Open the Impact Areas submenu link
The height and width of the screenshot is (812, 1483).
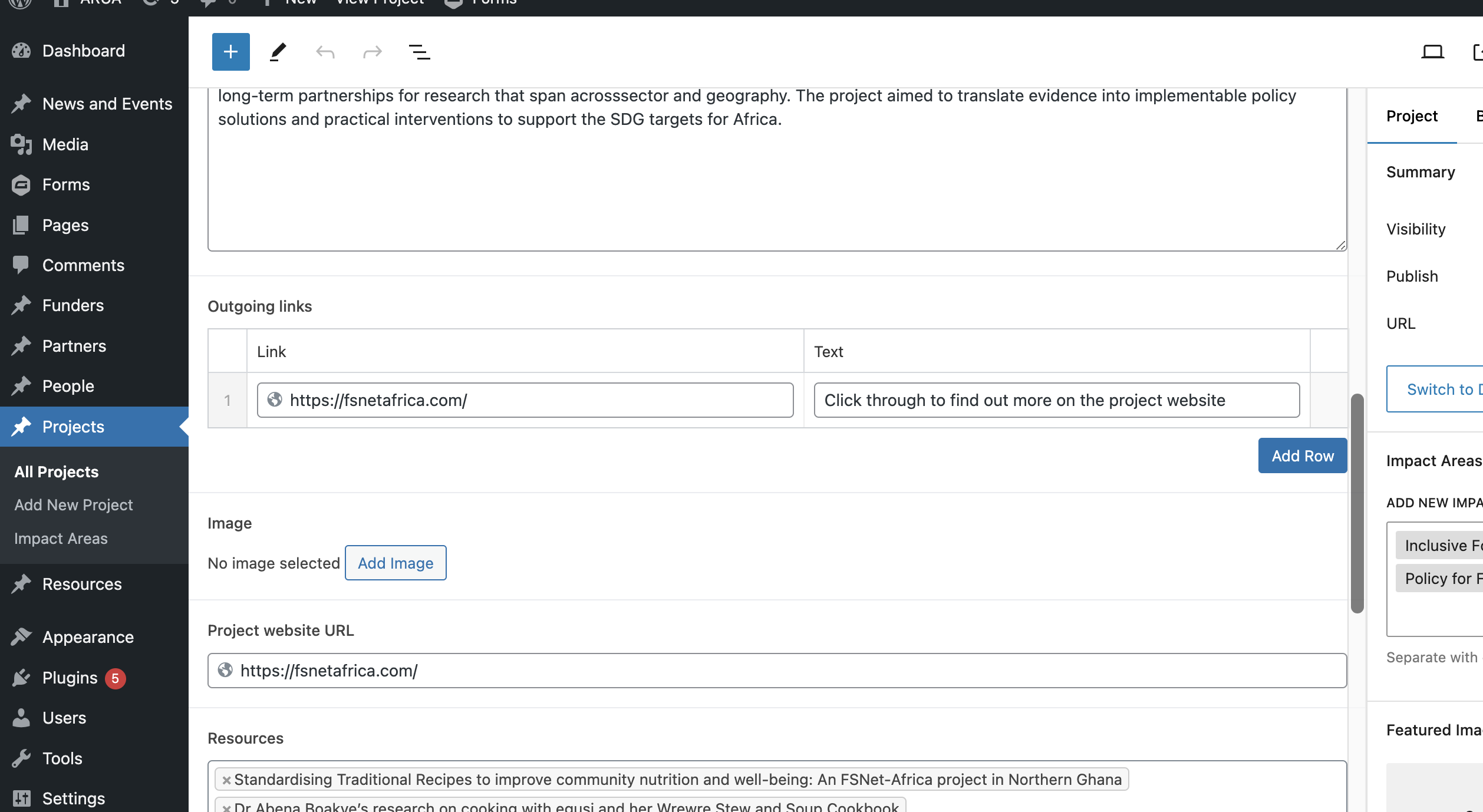(61, 539)
